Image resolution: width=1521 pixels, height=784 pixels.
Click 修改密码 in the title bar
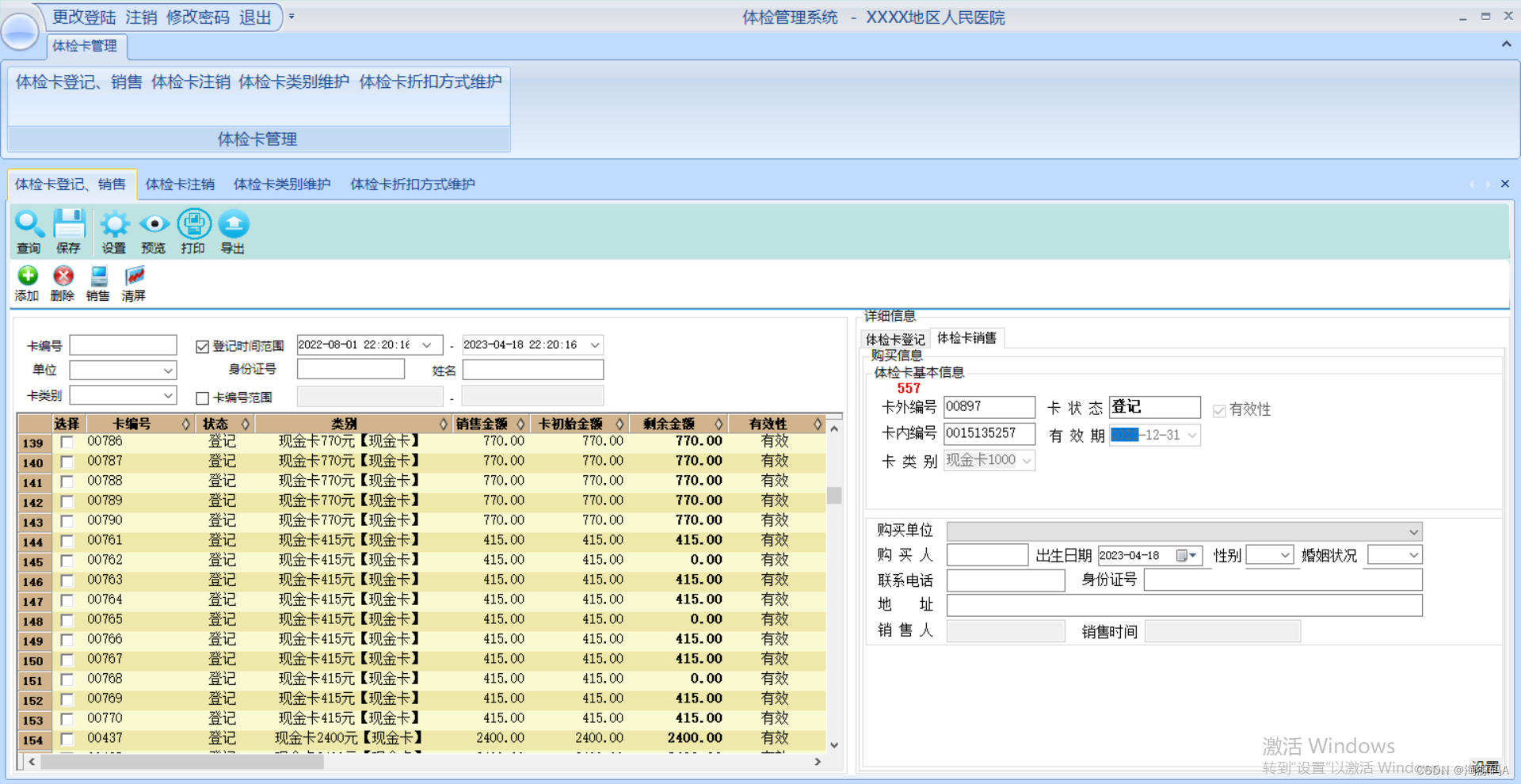(198, 17)
